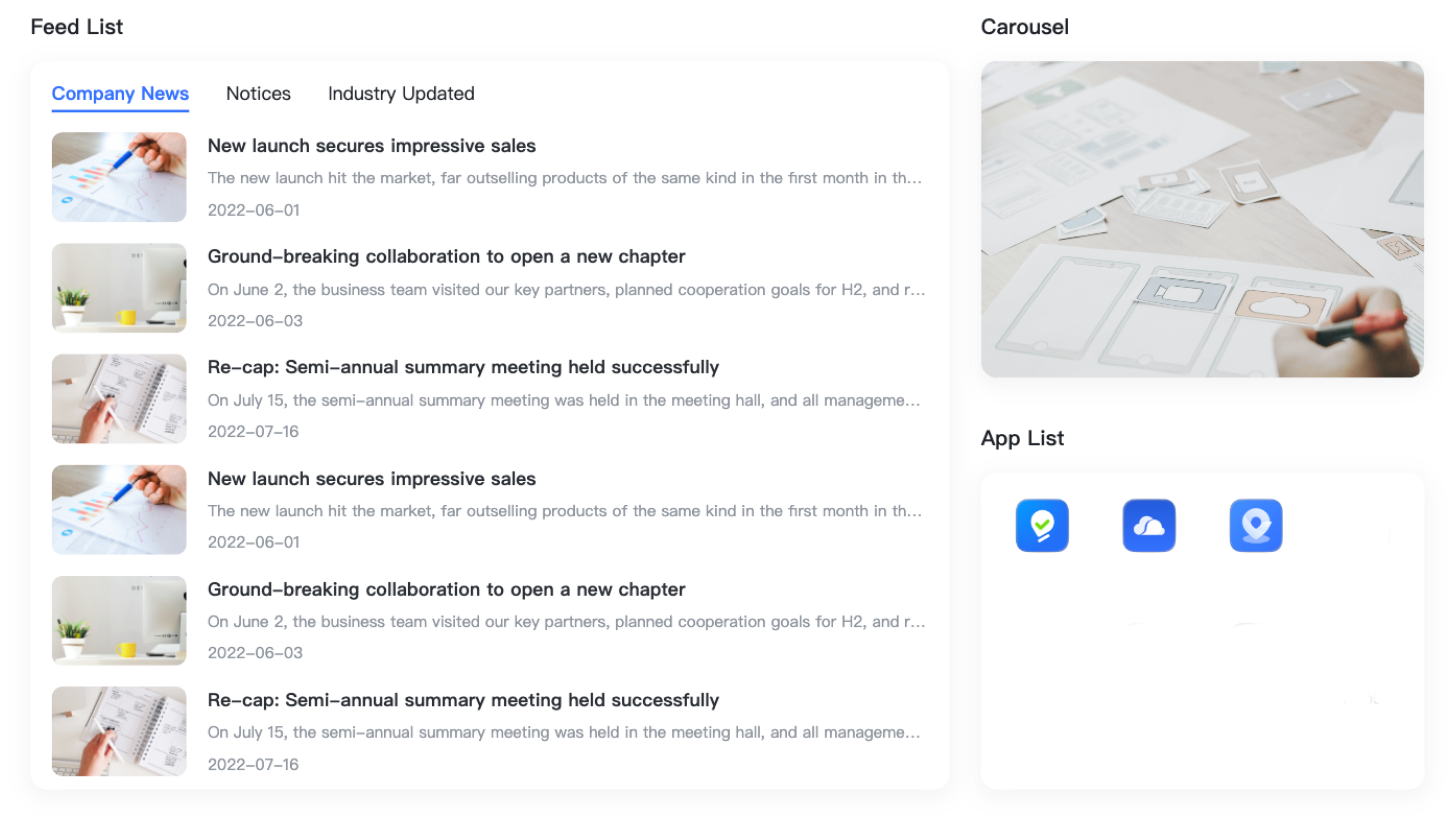Click the first 2022-06-01 date
The height and width of the screenshot is (819, 1456).
pyautogui.click(x=253, y=210)
